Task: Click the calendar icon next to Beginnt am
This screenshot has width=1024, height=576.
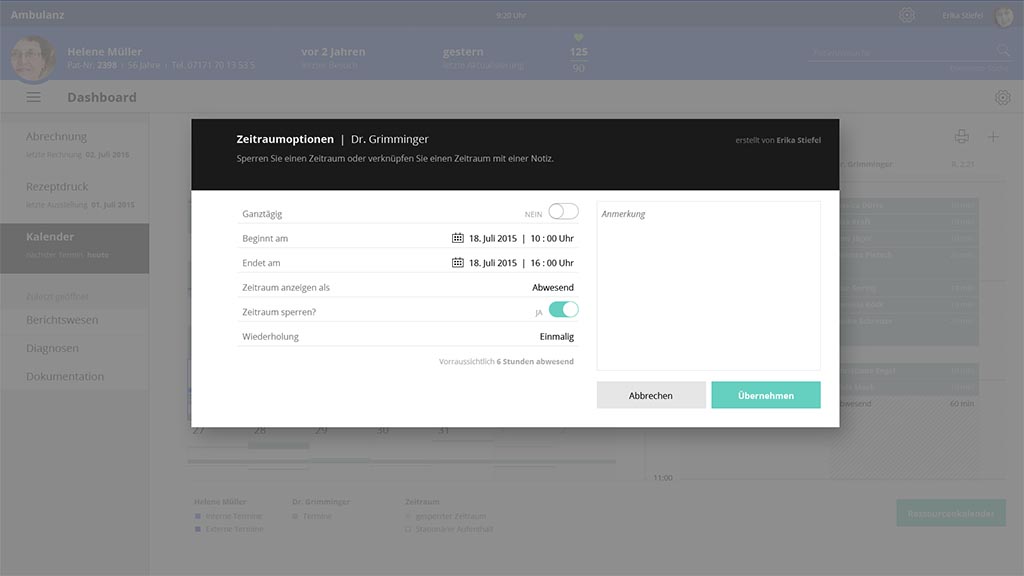Action: coord(458,239)
